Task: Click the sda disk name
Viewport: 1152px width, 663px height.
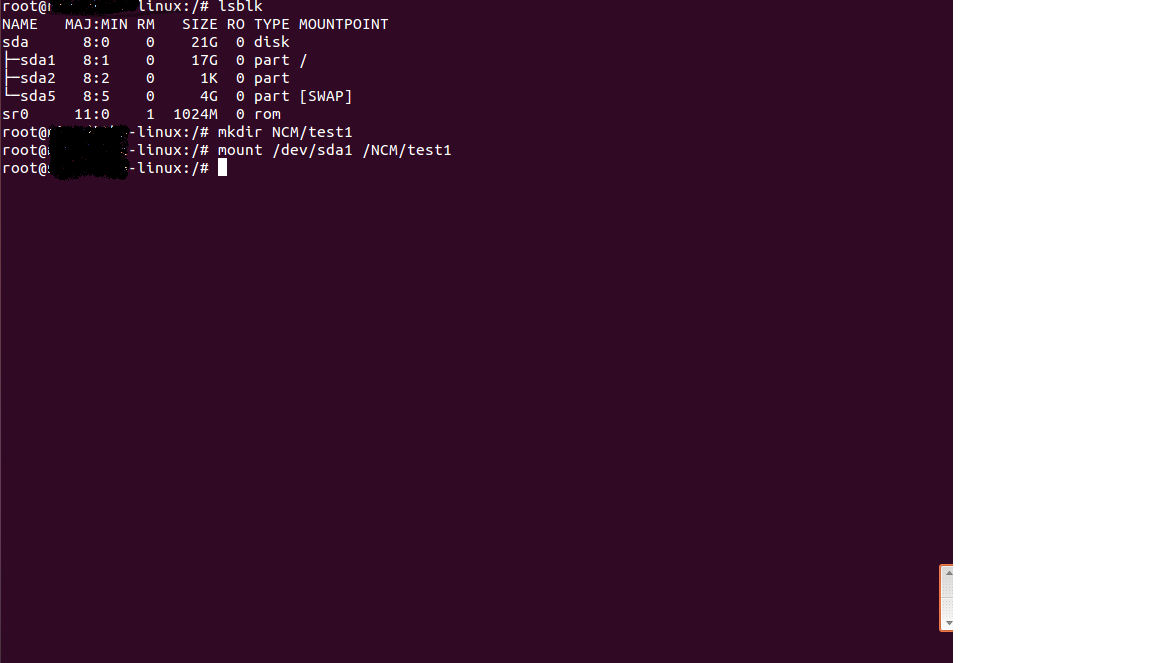Action: 16,42
